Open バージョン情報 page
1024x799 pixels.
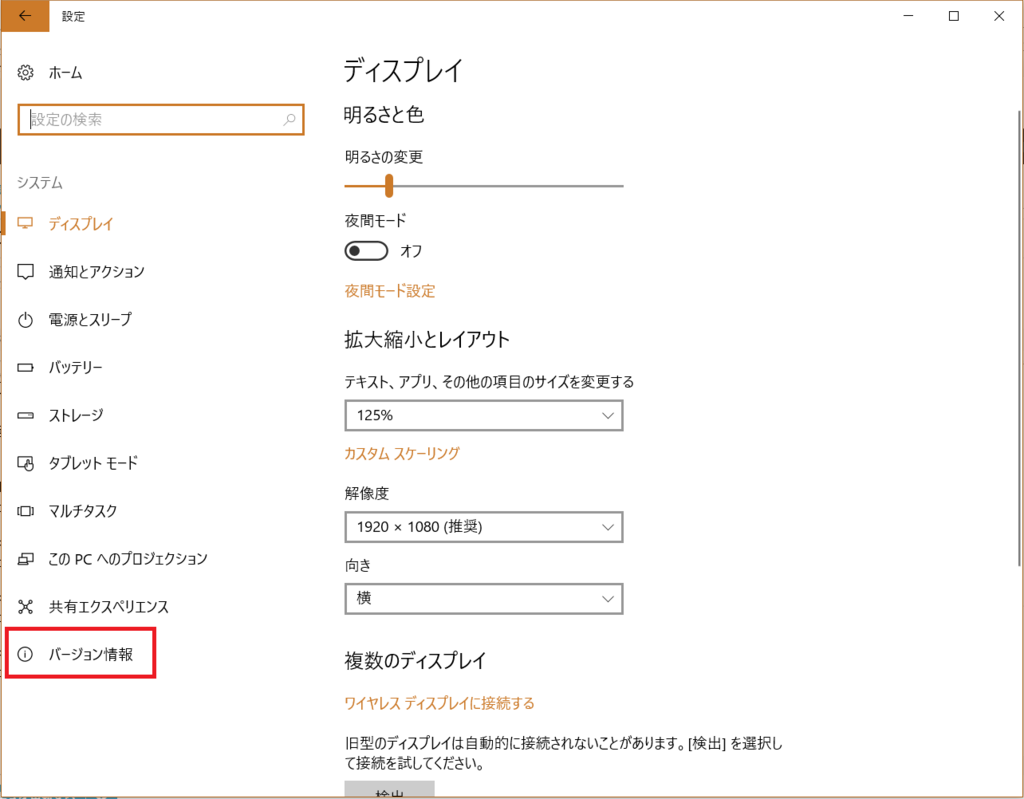91,654
